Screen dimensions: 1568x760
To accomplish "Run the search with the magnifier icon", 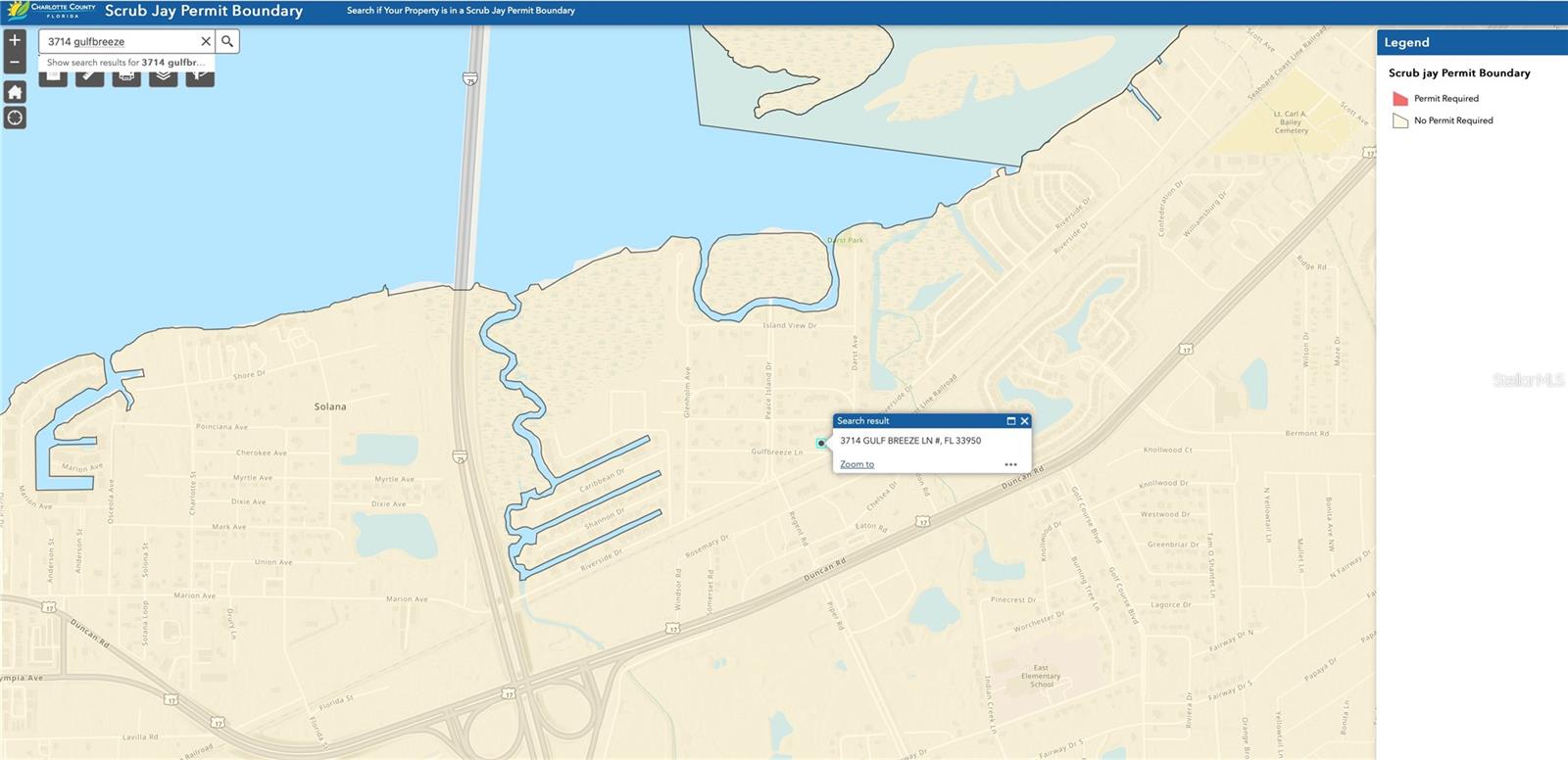I will pyautogui.click(x=227, y=41).
